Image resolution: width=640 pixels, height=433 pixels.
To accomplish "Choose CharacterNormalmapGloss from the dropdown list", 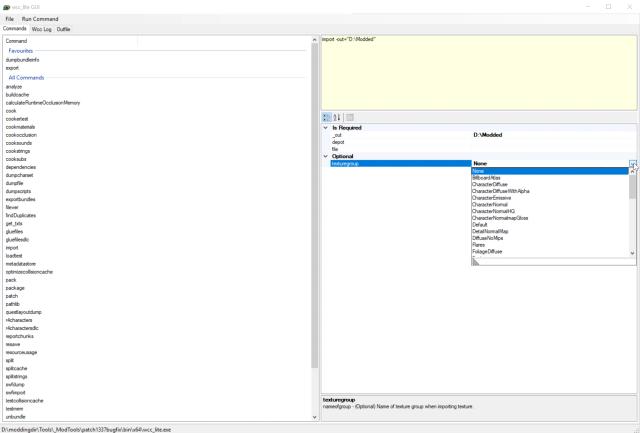I will tap(550, 218).
